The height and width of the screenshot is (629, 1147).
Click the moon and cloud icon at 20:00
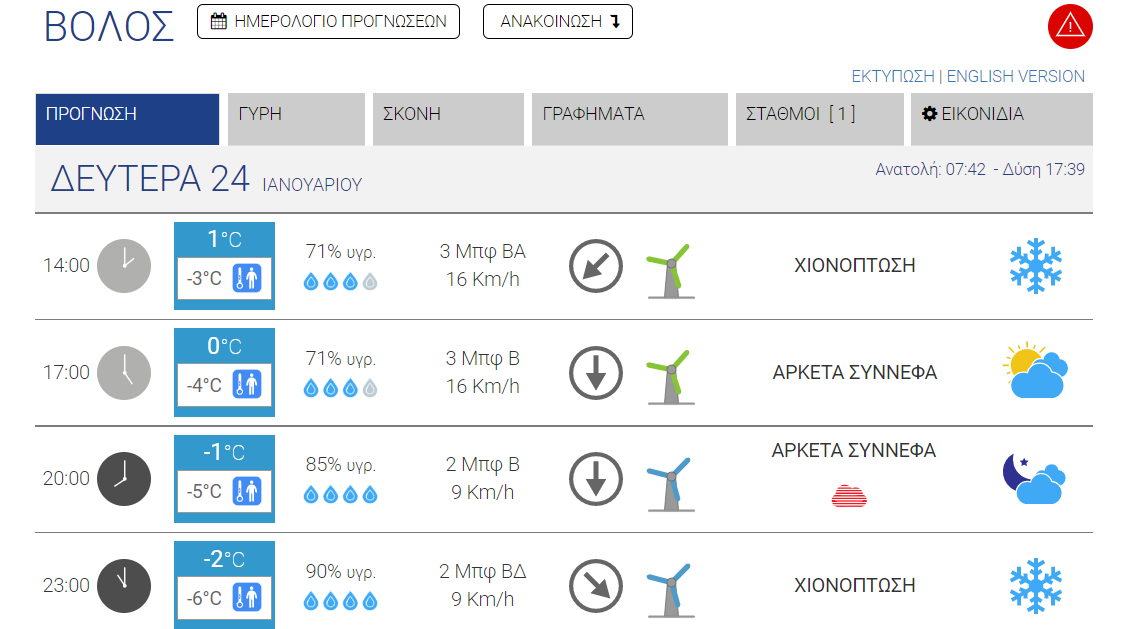(x=1034, y=478)
